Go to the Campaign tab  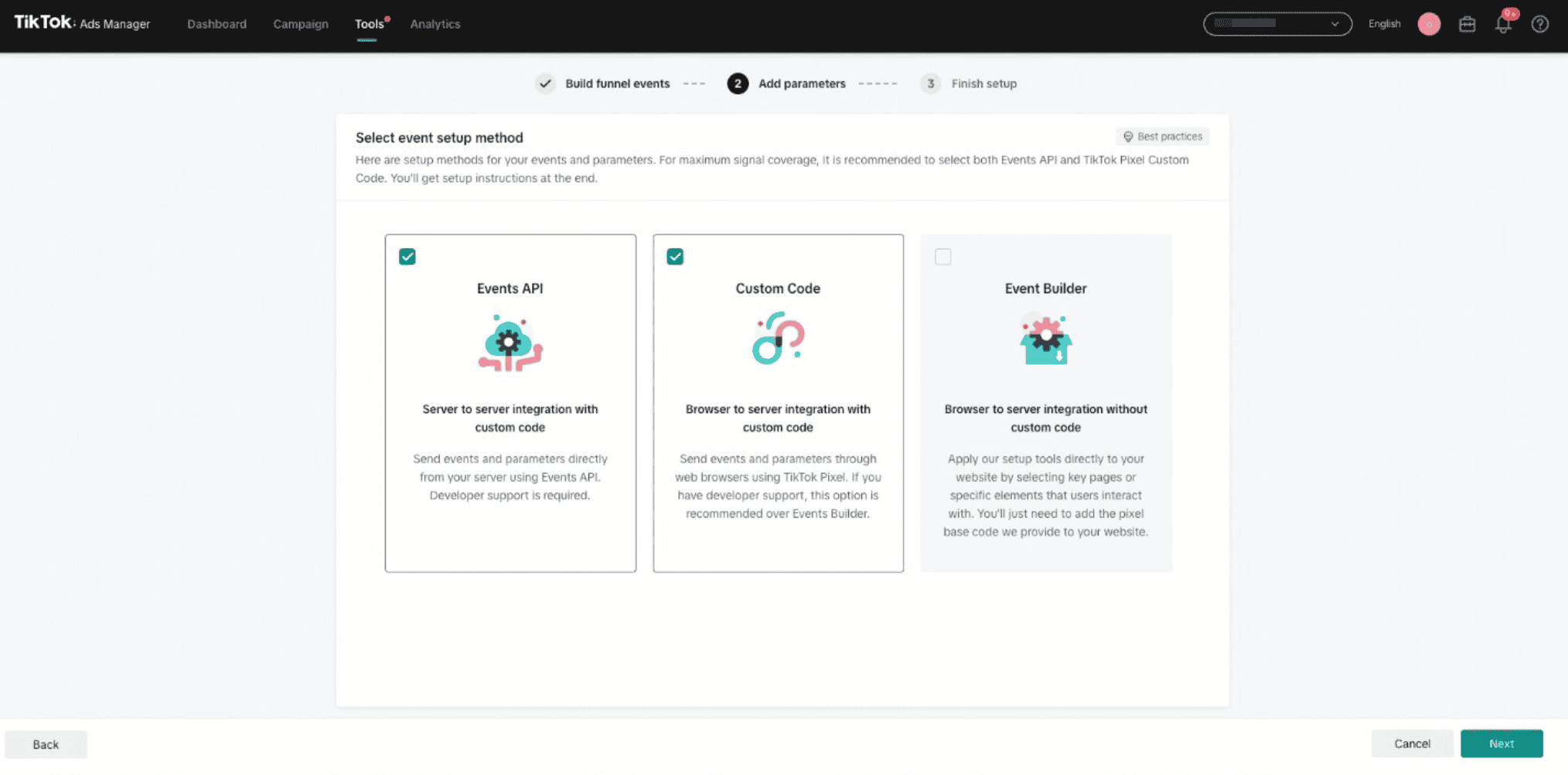point(301,24)
